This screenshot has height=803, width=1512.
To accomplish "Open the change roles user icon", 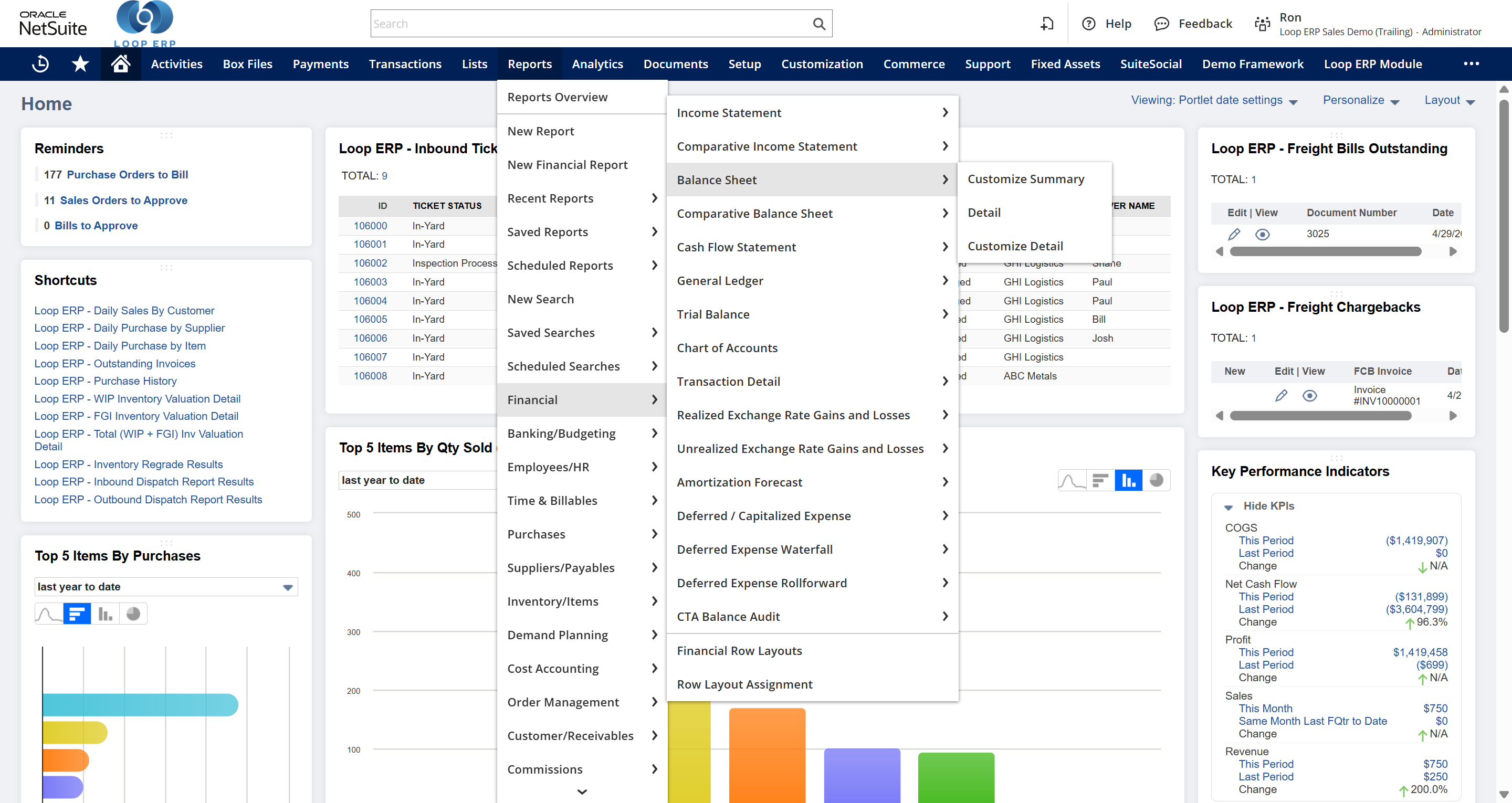I will (x=1262, y=24).
